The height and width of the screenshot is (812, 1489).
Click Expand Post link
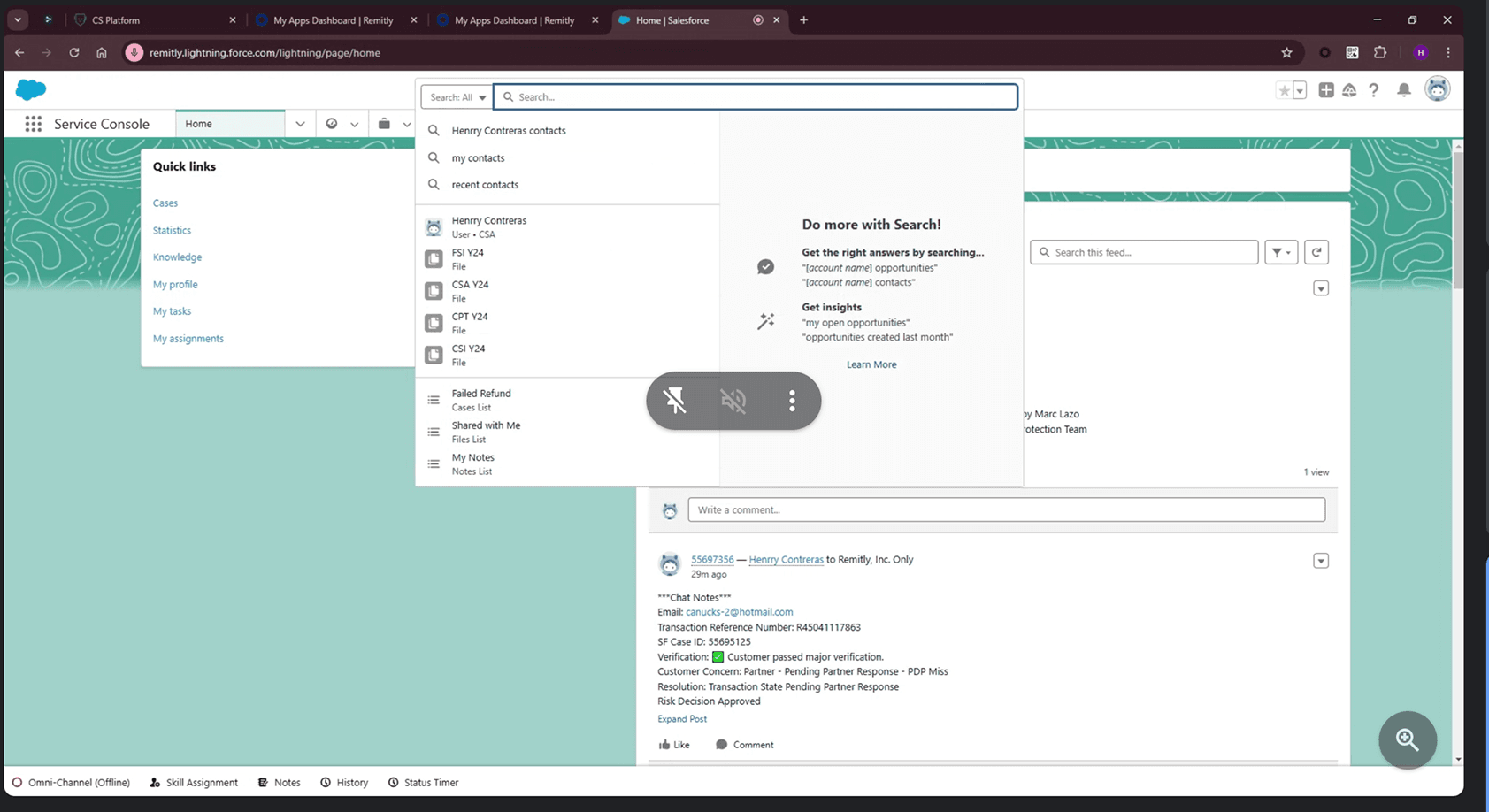pos(682,719)
